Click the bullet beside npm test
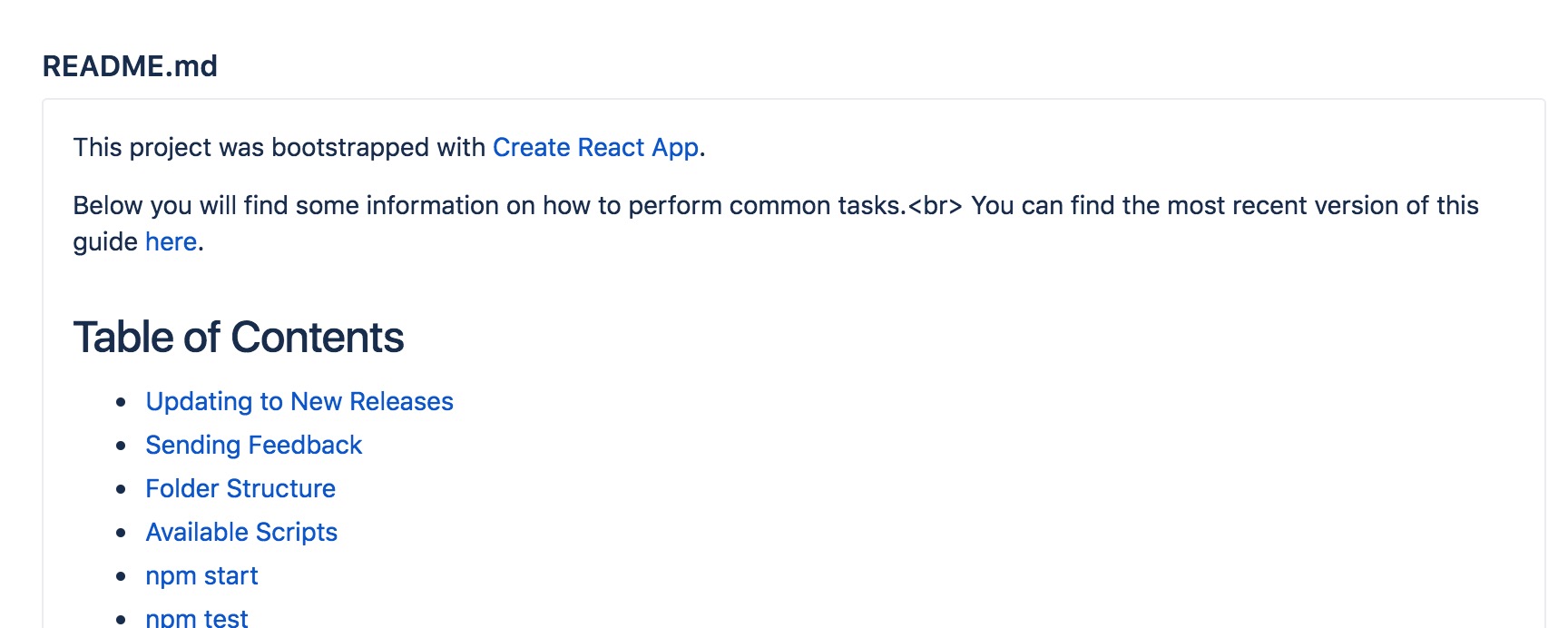1568x628 pixels. [x=121, y=620]
